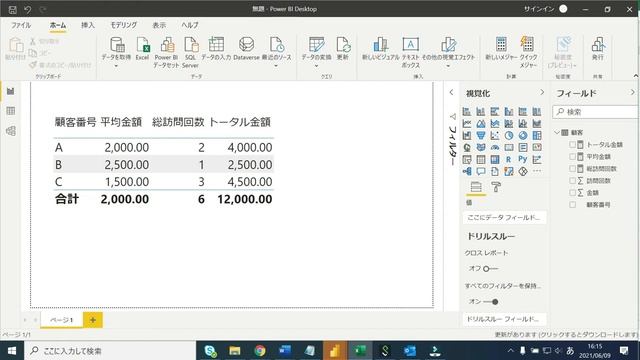The height and width of the screenshot is (360, 640).
Task: Select the pie chart visual
Action: pos(509,136)
